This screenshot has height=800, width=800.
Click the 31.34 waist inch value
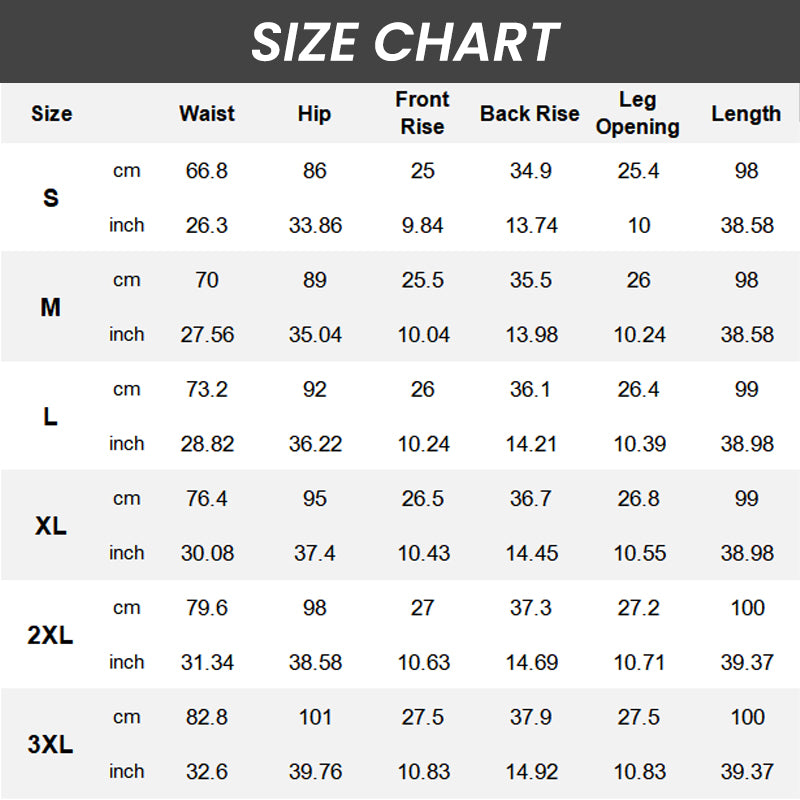pos(207,662)
